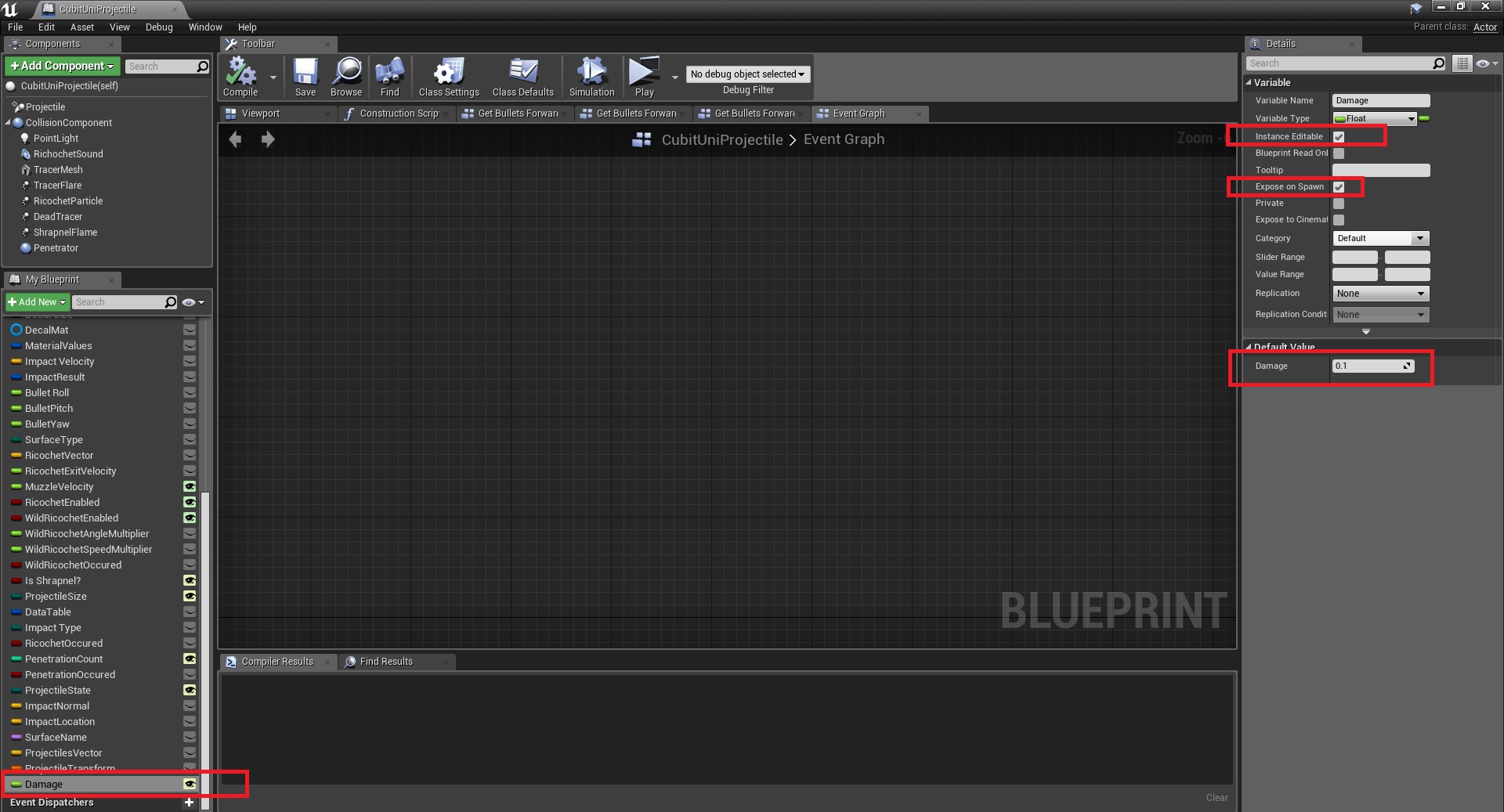Browse to asset in Content Browser
Screen dimensions: 1504x812
(x=345, y=76)
